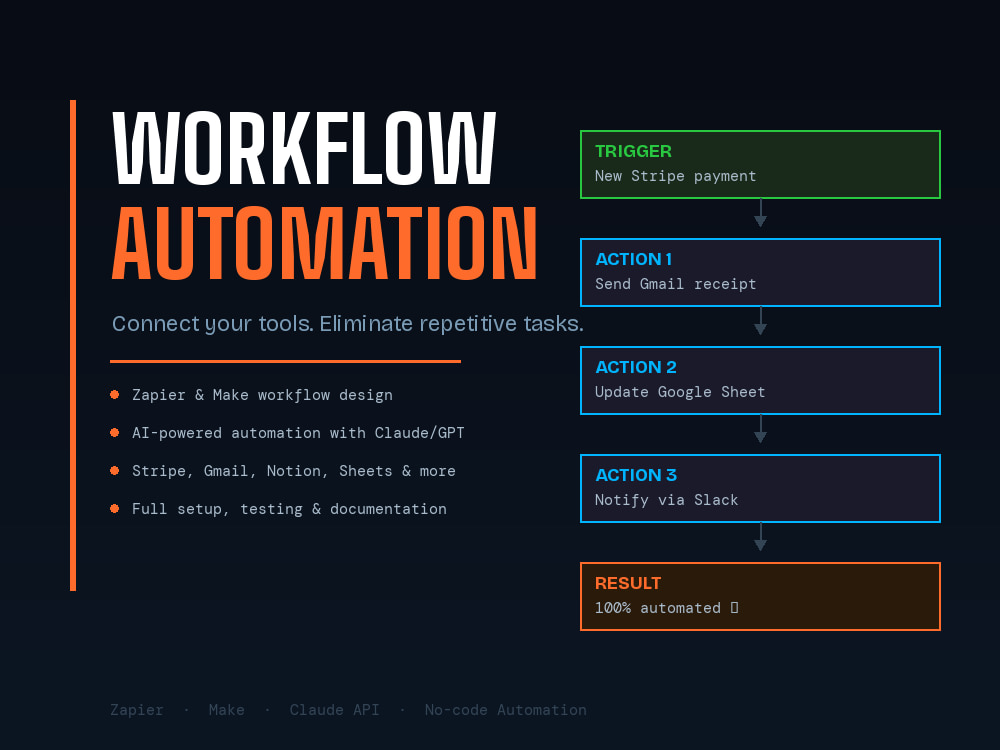Click 'Full setup, testing & documentation' bullet
1000x750 pixels.
(x=289, y=509)
